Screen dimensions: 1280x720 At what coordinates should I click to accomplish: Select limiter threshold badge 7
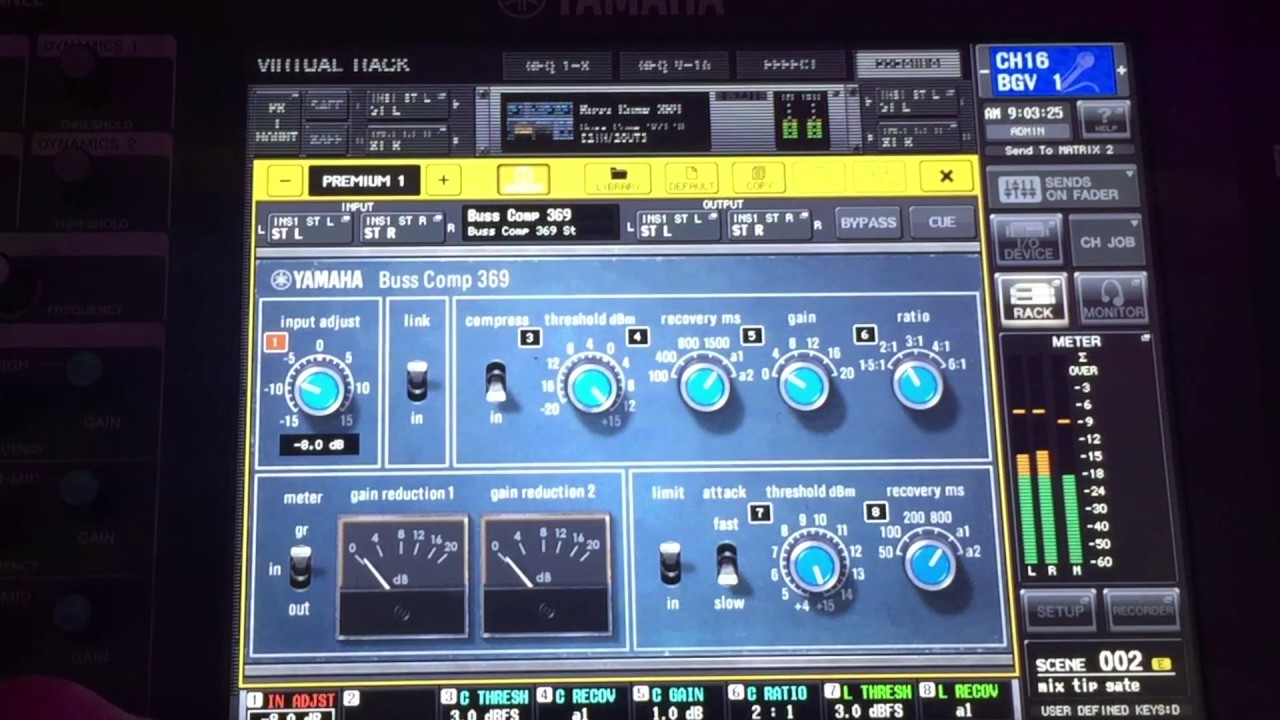(760, 513)
